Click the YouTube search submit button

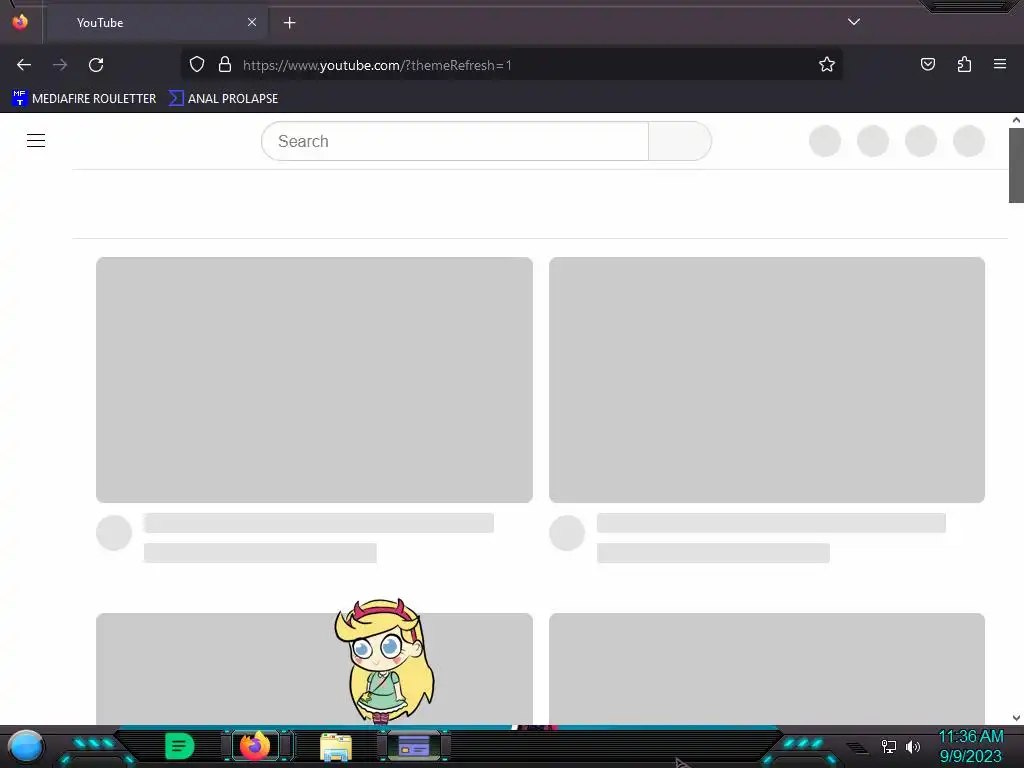tap(680, 141)
